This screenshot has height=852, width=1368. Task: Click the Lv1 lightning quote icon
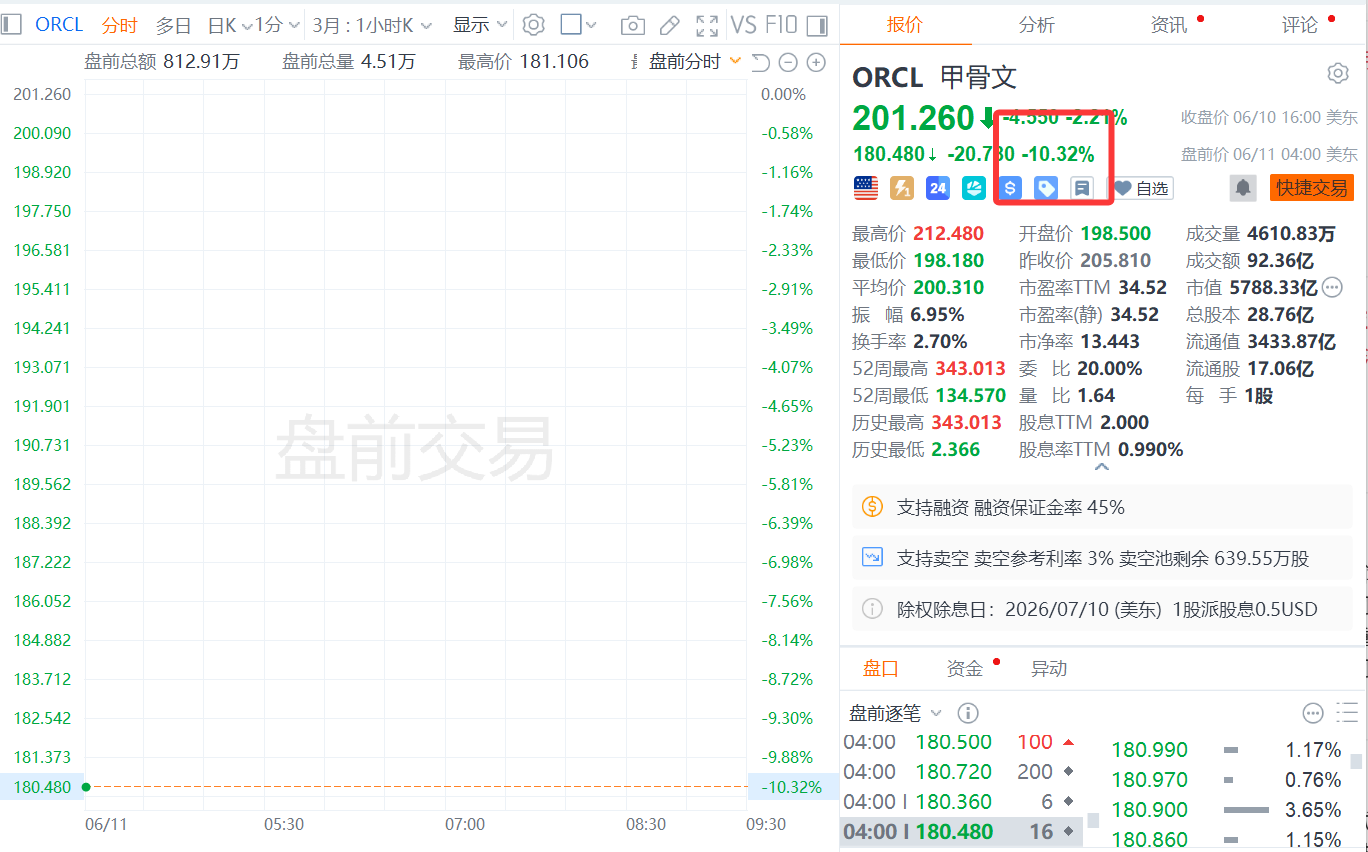[901, 187]
